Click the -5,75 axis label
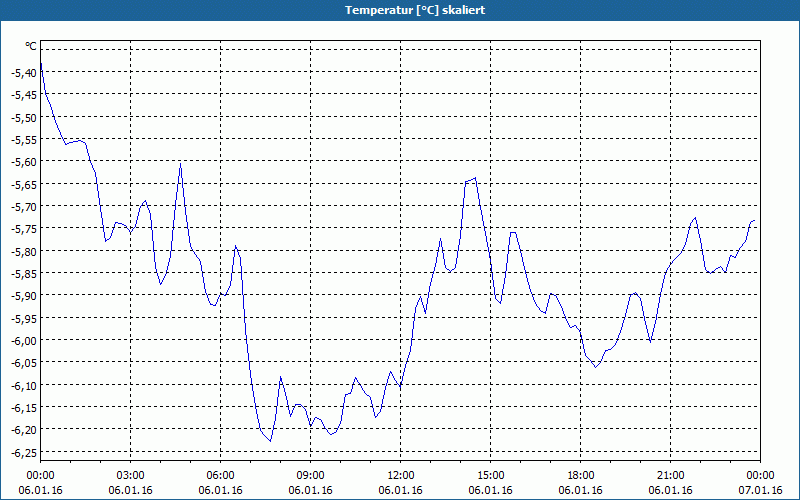800x500 pixels. point(23,229)
